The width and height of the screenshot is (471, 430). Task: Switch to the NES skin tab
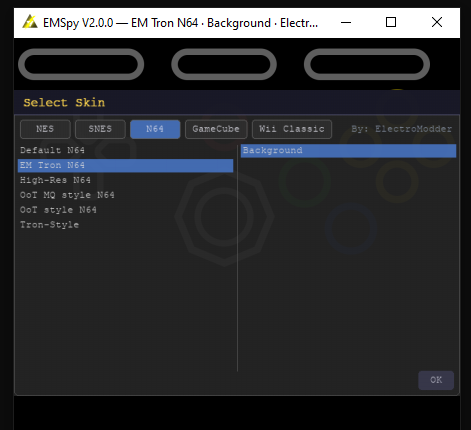coord(45,129)
